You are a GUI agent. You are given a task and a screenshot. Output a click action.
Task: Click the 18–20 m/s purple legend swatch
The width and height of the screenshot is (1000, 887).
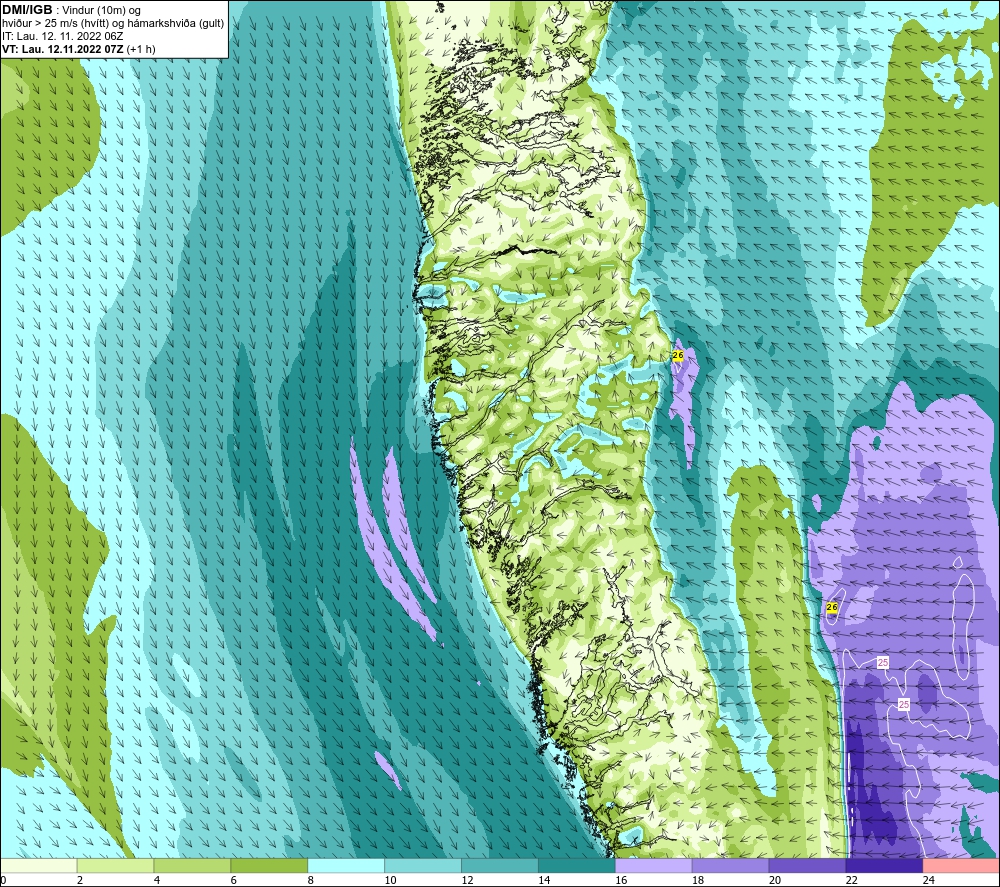coord(730,865)
